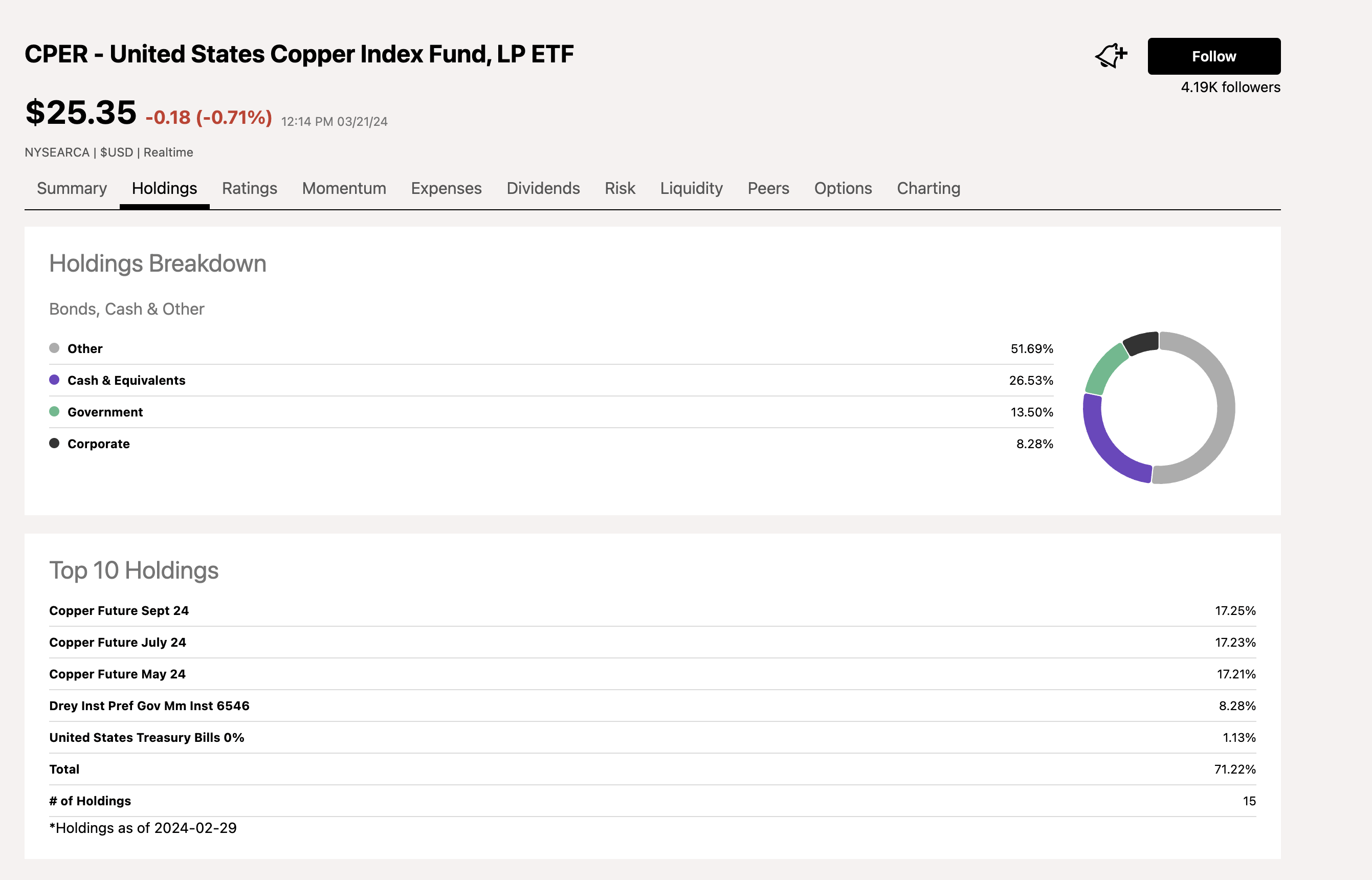1372x880 pixels.
Task: Open the Ratings tab
Action: (x=250, y=188)
